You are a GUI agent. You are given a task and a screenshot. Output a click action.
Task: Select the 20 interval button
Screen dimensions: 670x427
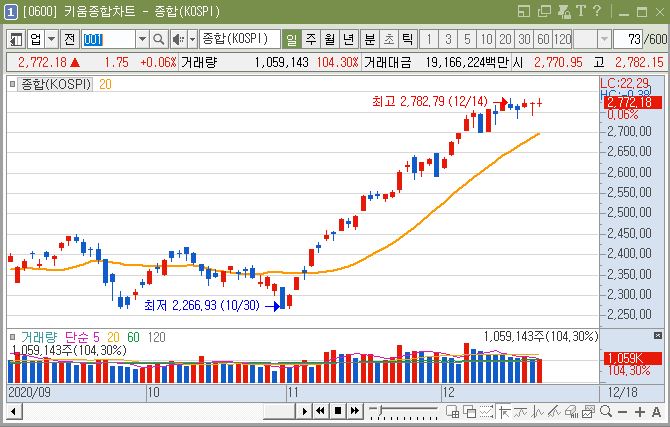point(505,40)
